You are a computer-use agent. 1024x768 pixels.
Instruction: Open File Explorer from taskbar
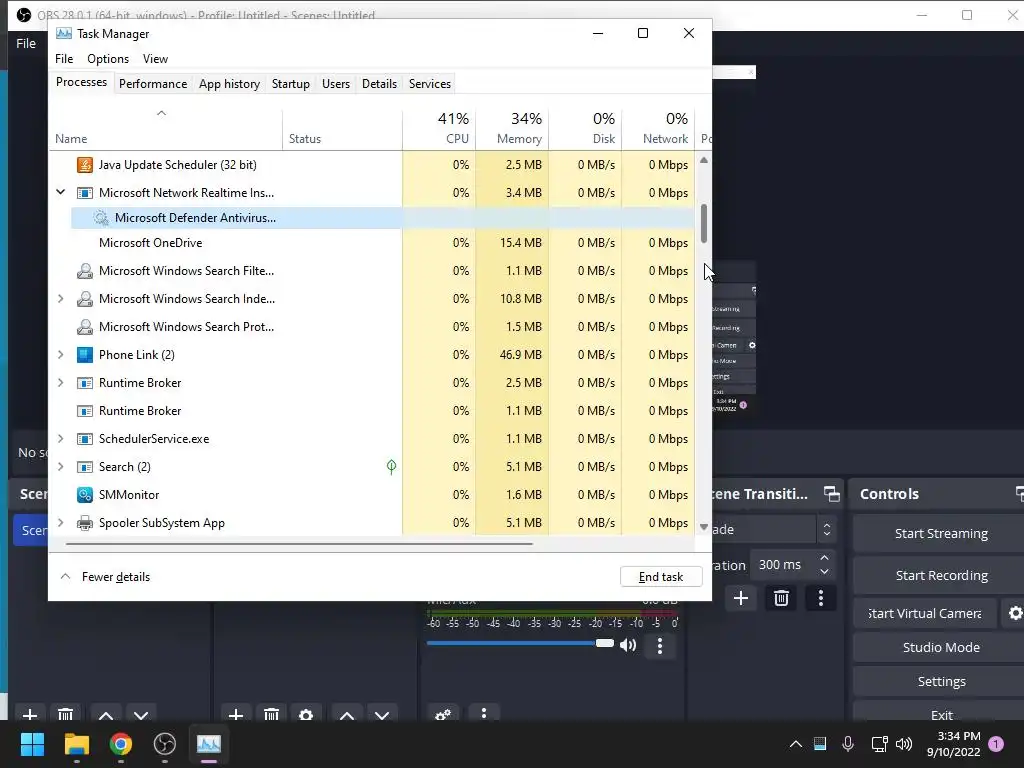[76, 744]
